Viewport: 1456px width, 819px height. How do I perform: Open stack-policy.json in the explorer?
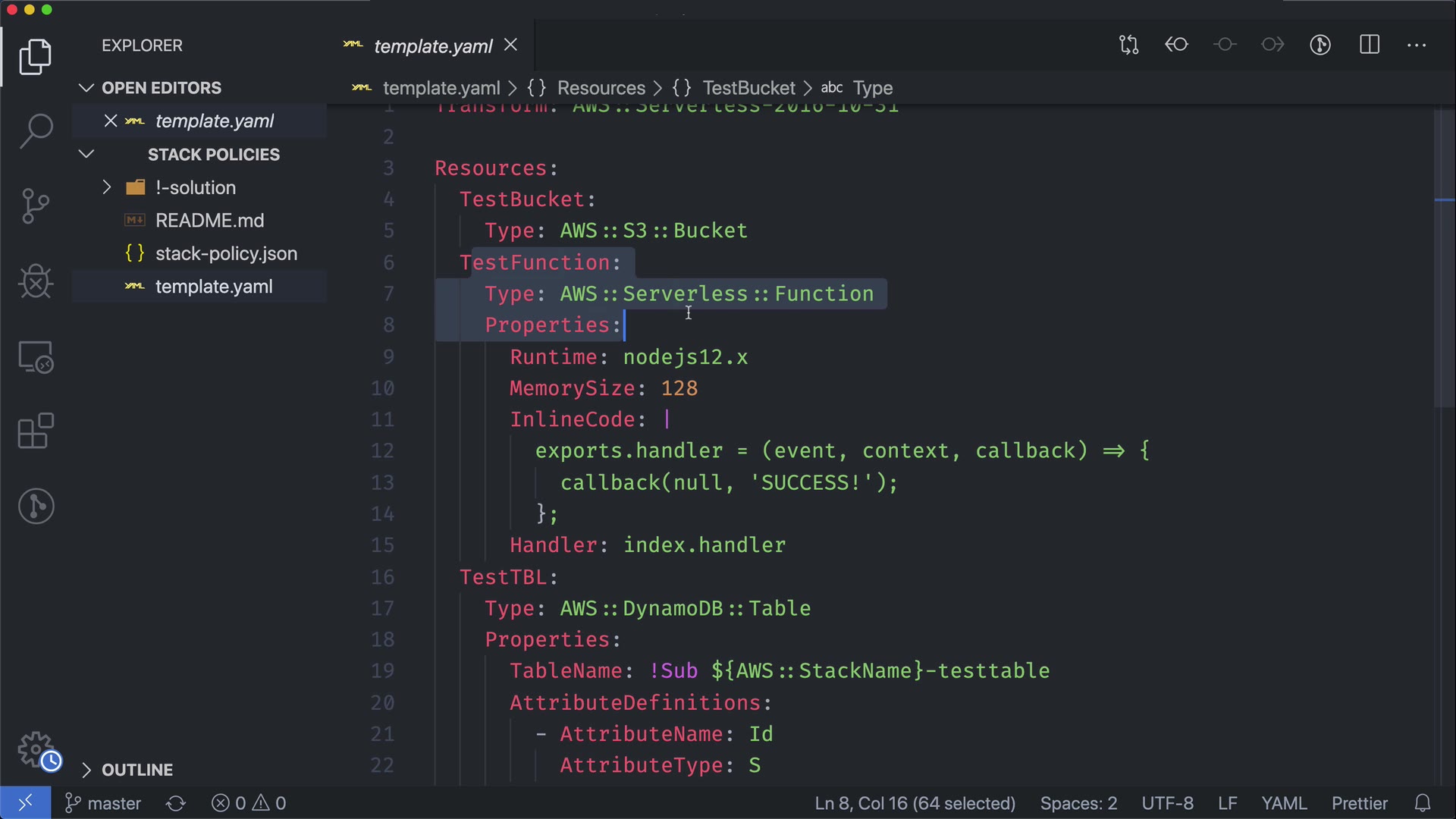(226, 254)
